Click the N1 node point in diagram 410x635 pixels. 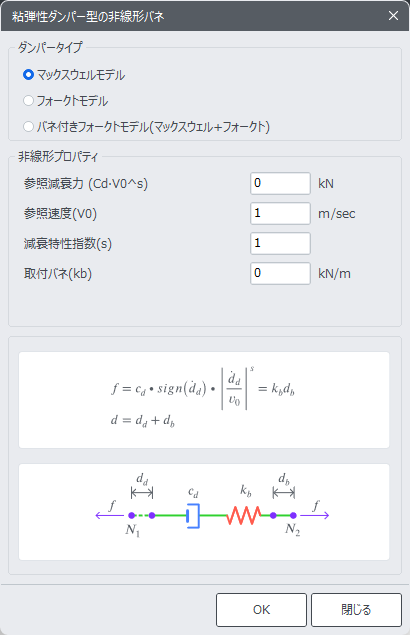[131, 516]
